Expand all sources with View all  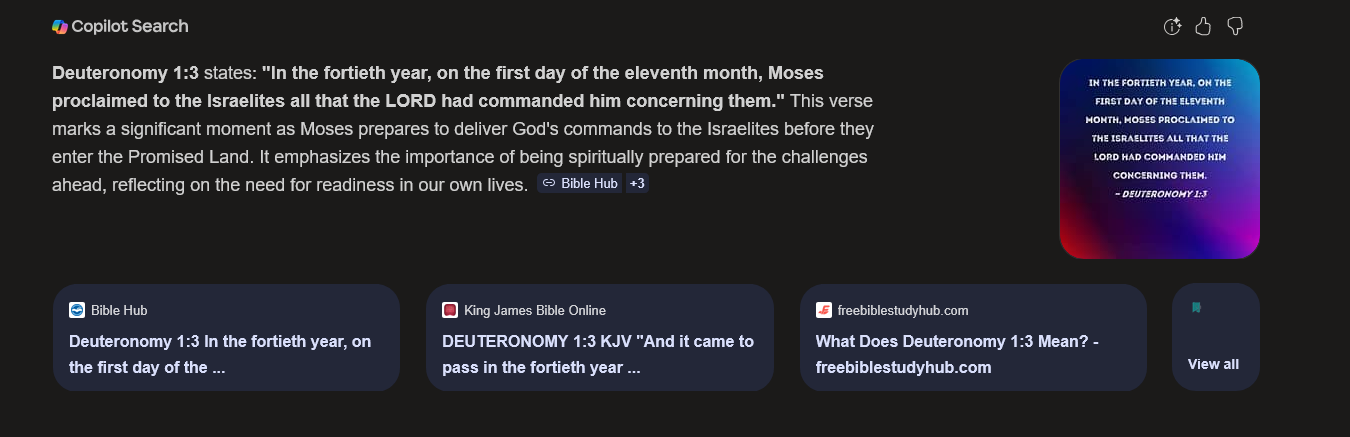point(1213,364)
